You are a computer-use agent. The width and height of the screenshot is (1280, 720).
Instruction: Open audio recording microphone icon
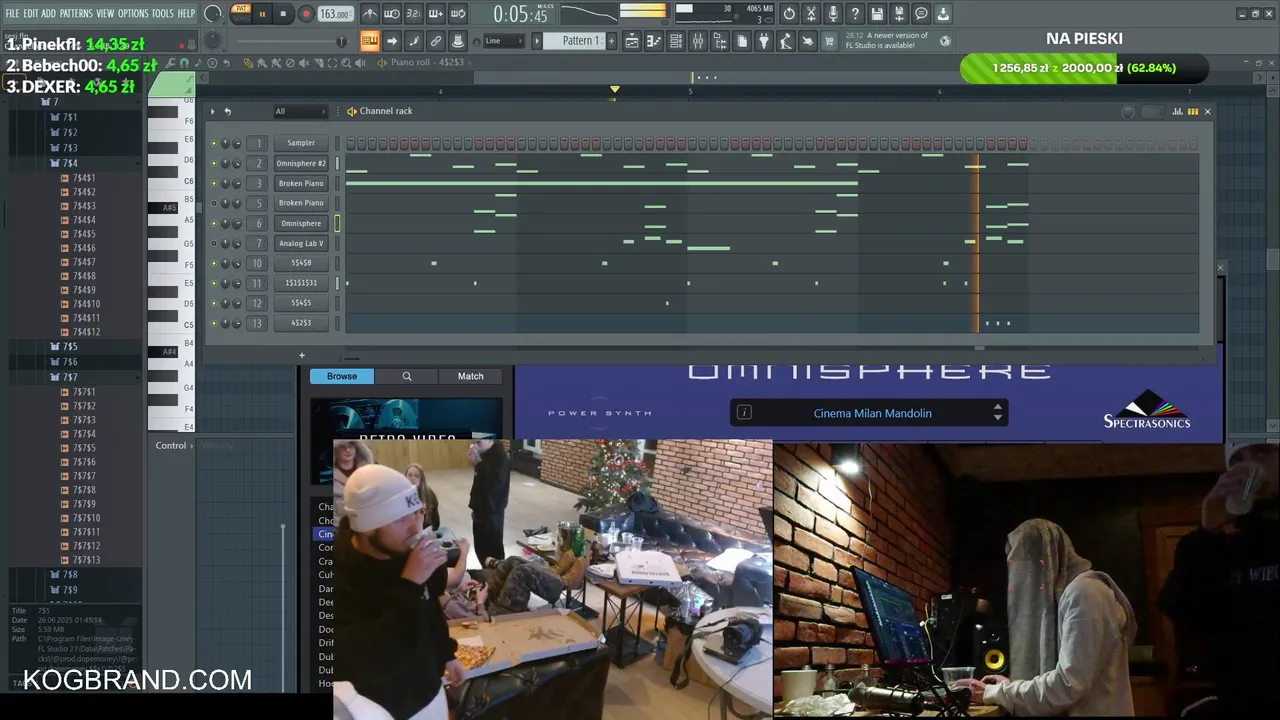point(833,14)
